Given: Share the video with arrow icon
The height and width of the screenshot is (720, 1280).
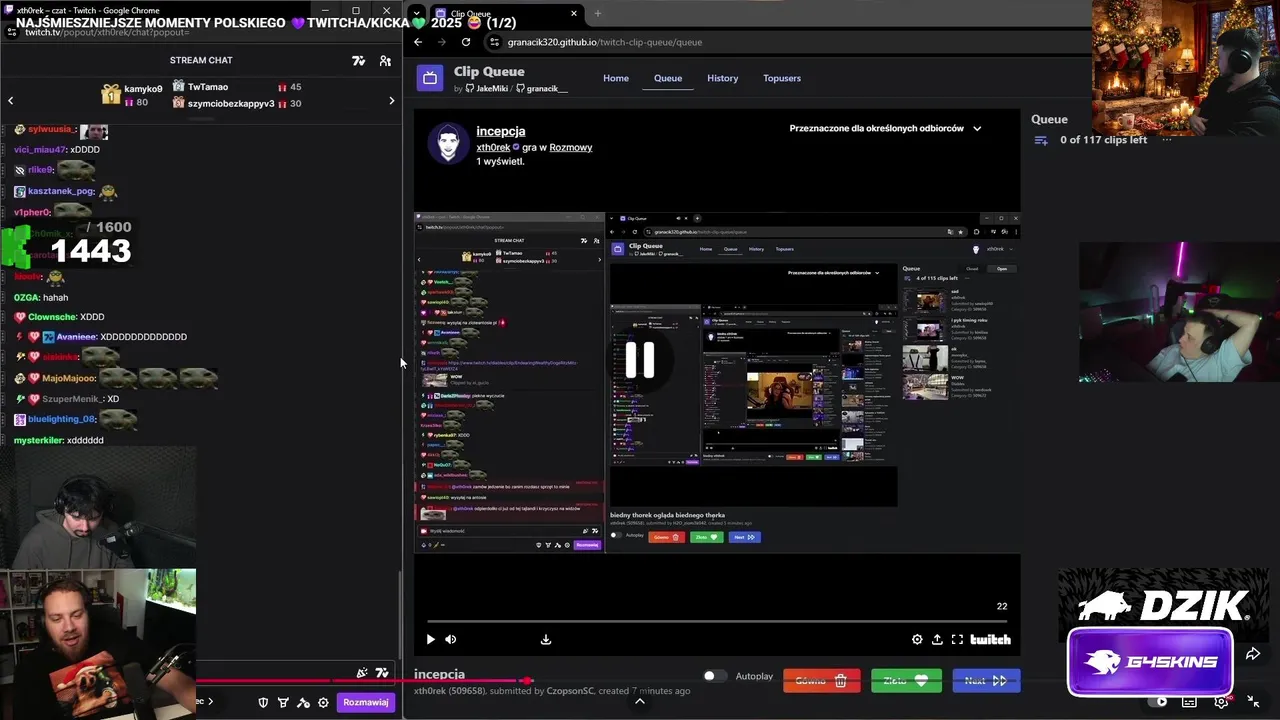Looking at the screenshot, I should point(1253,654).
